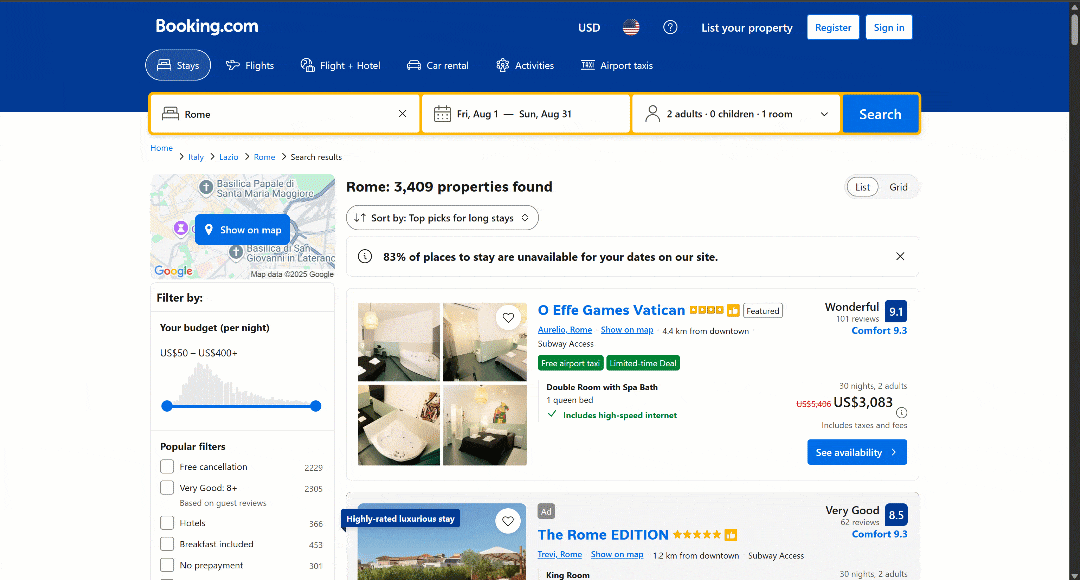This screenshot has width=1080, height=580.
Task: Open the USD currency selector
Action: tap(589, 28)
